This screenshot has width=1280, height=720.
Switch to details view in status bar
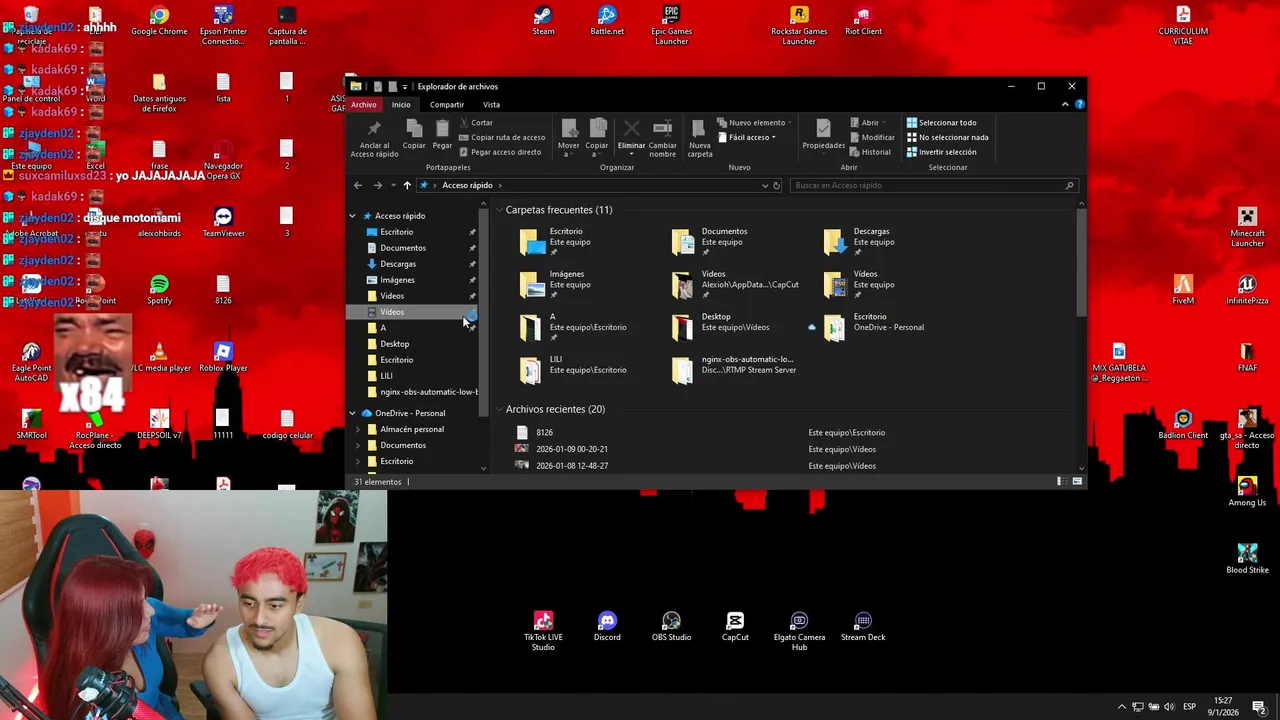[1060, 482]
